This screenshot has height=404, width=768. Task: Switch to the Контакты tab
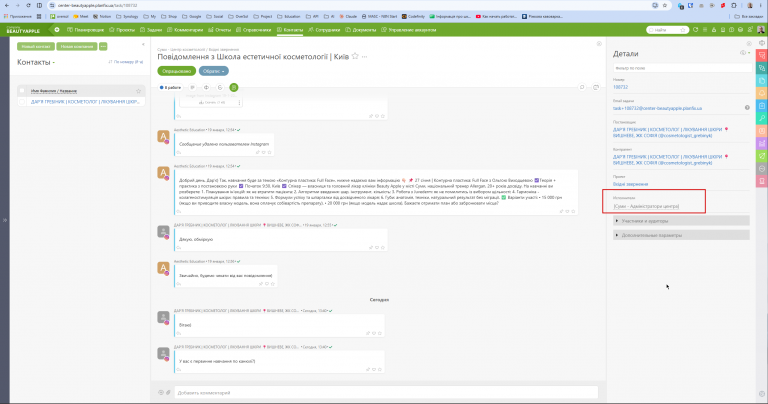[x=290, y=30]
